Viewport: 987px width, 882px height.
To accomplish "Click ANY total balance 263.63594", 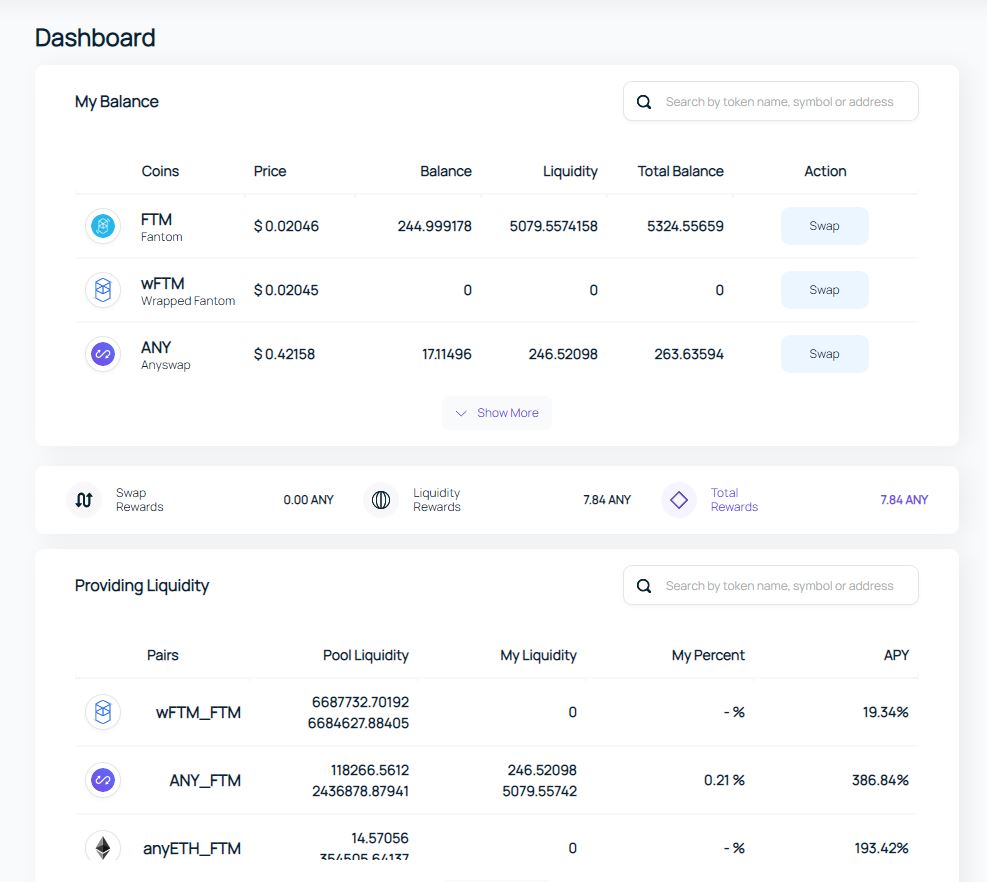I will click(689, 354).
